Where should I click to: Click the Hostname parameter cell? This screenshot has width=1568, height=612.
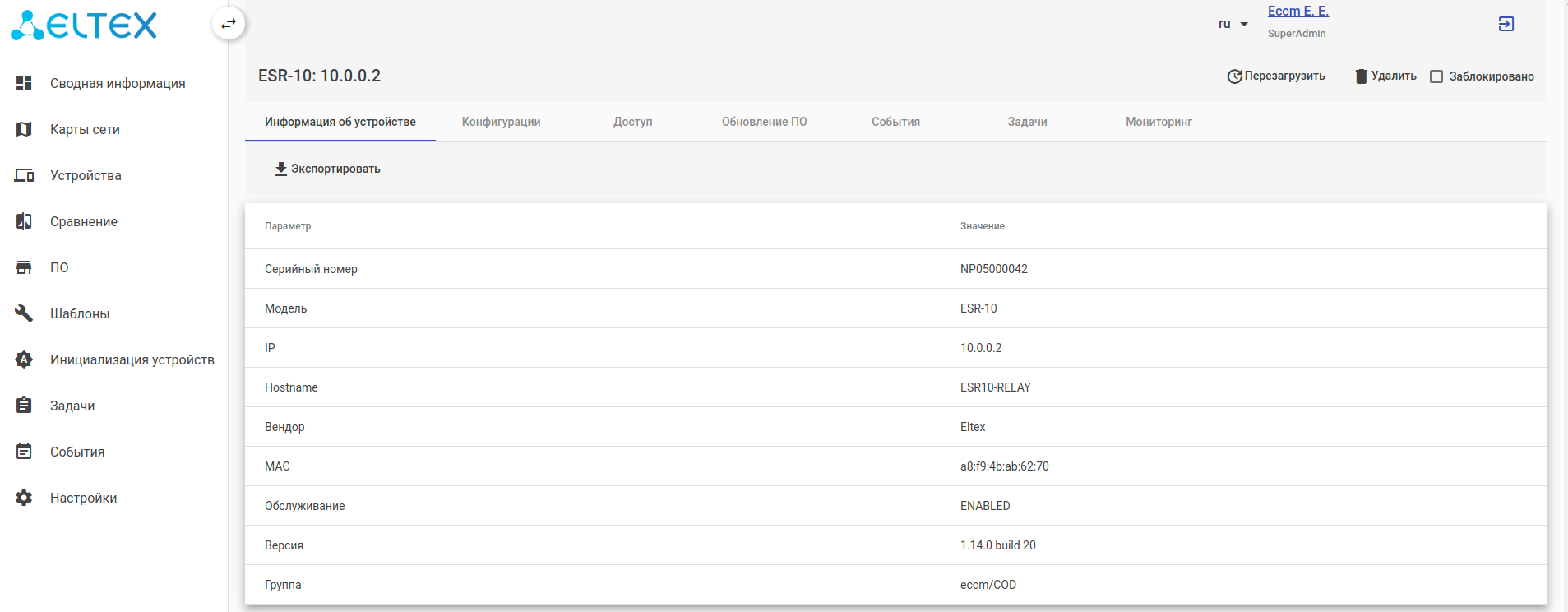point(291,387)
